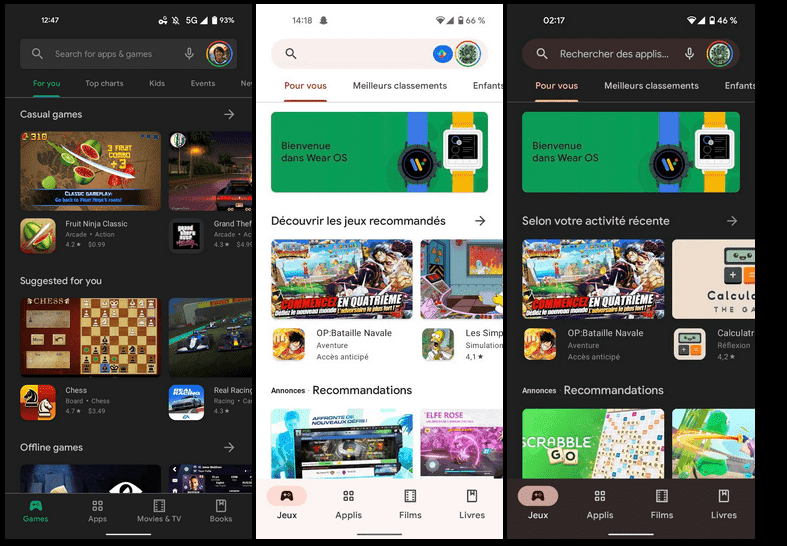
Task: Tap the search magnifier in the left phone
Action: pos(37,54)
